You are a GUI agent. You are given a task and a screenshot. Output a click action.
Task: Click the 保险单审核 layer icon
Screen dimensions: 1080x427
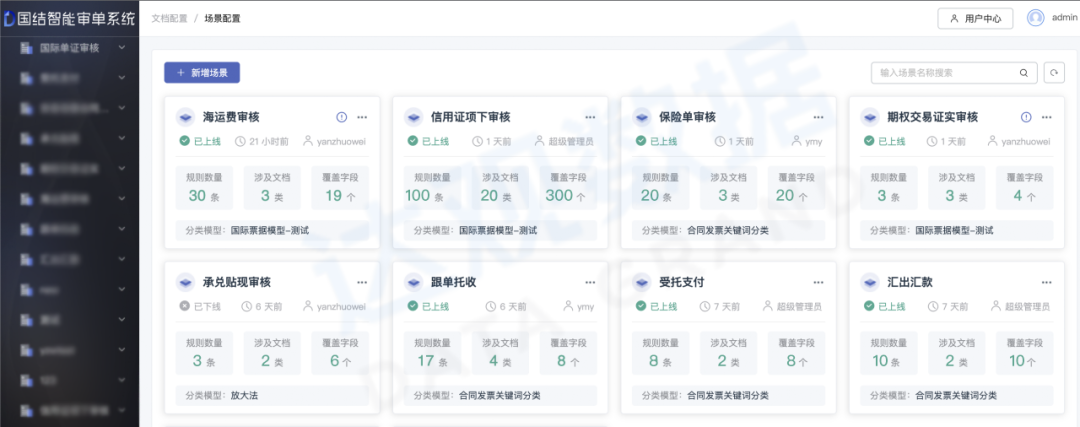[x=642, y=117]
